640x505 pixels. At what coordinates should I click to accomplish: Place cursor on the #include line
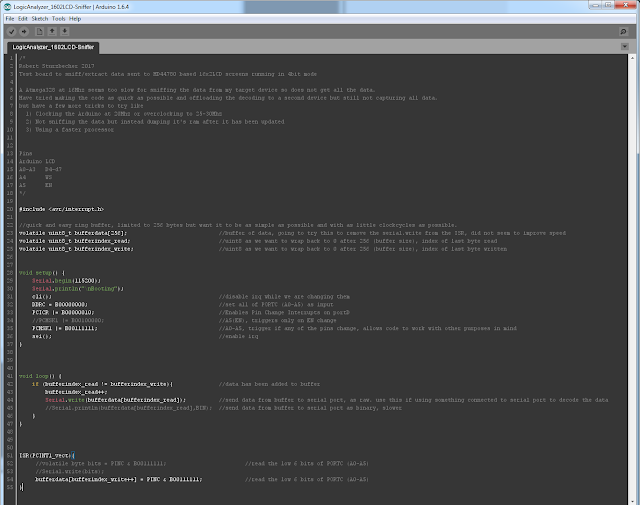pos(61,209)
